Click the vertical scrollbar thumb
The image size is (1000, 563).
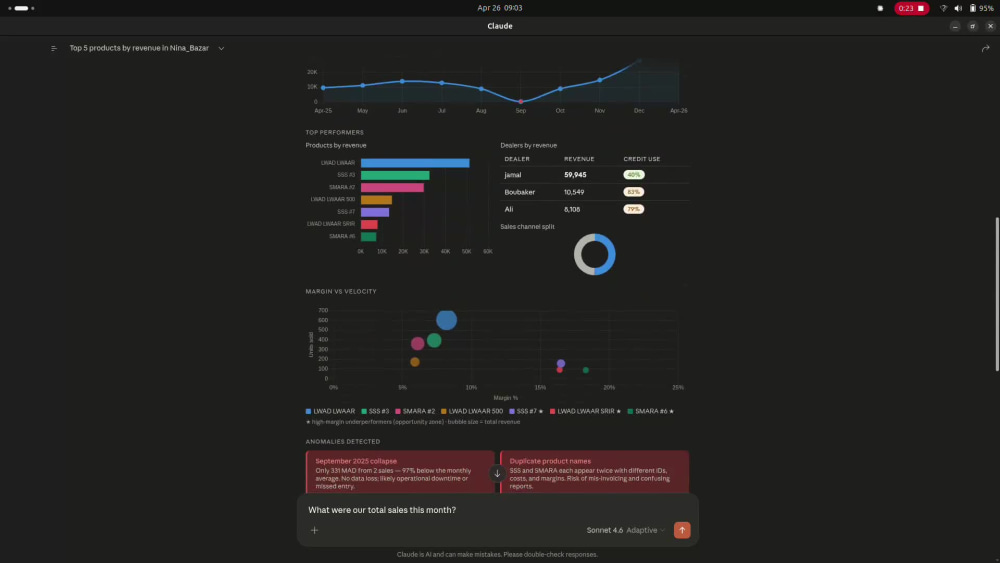[997, 294]
